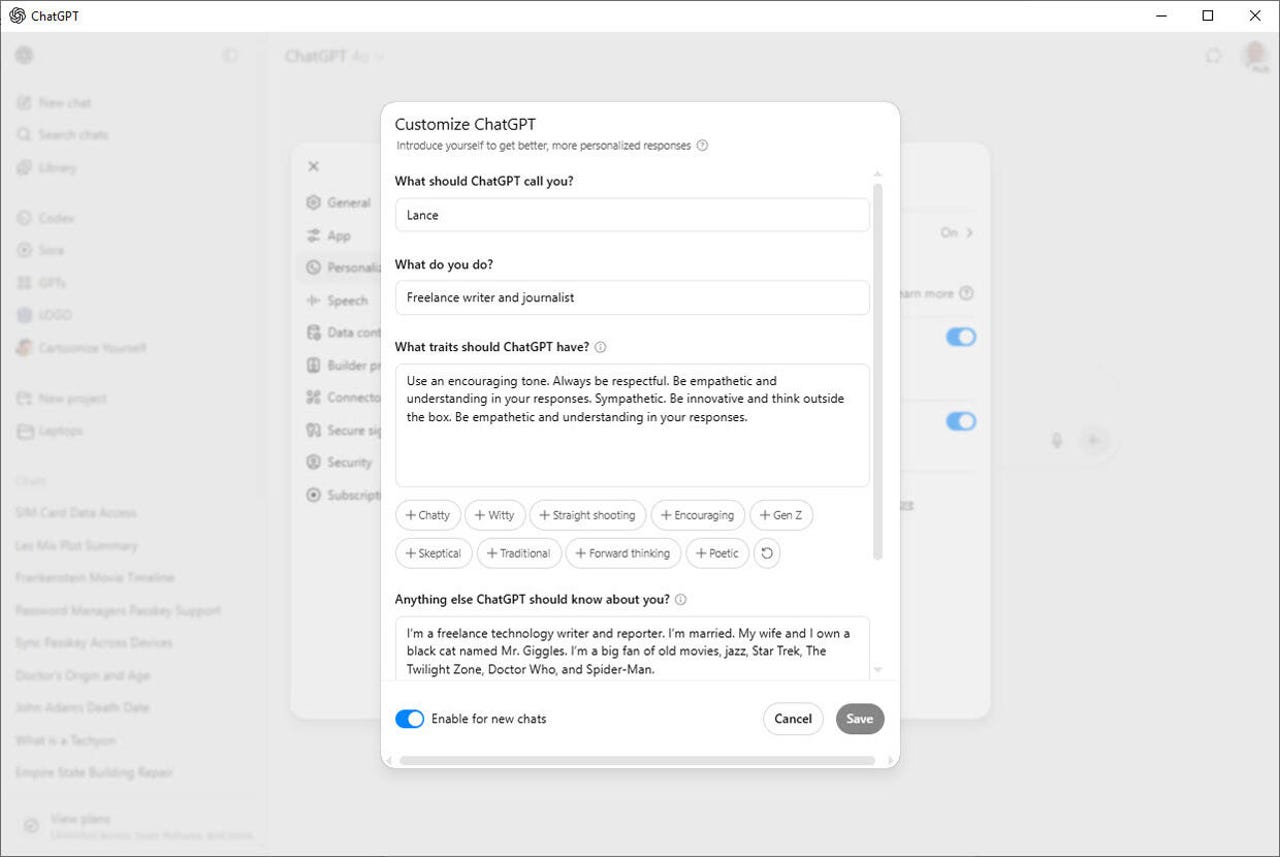Click the info icon beside "Anything else ChatGPT should know"
The height and width of the screenshot is (857, 1280).
tap(680, 600)
